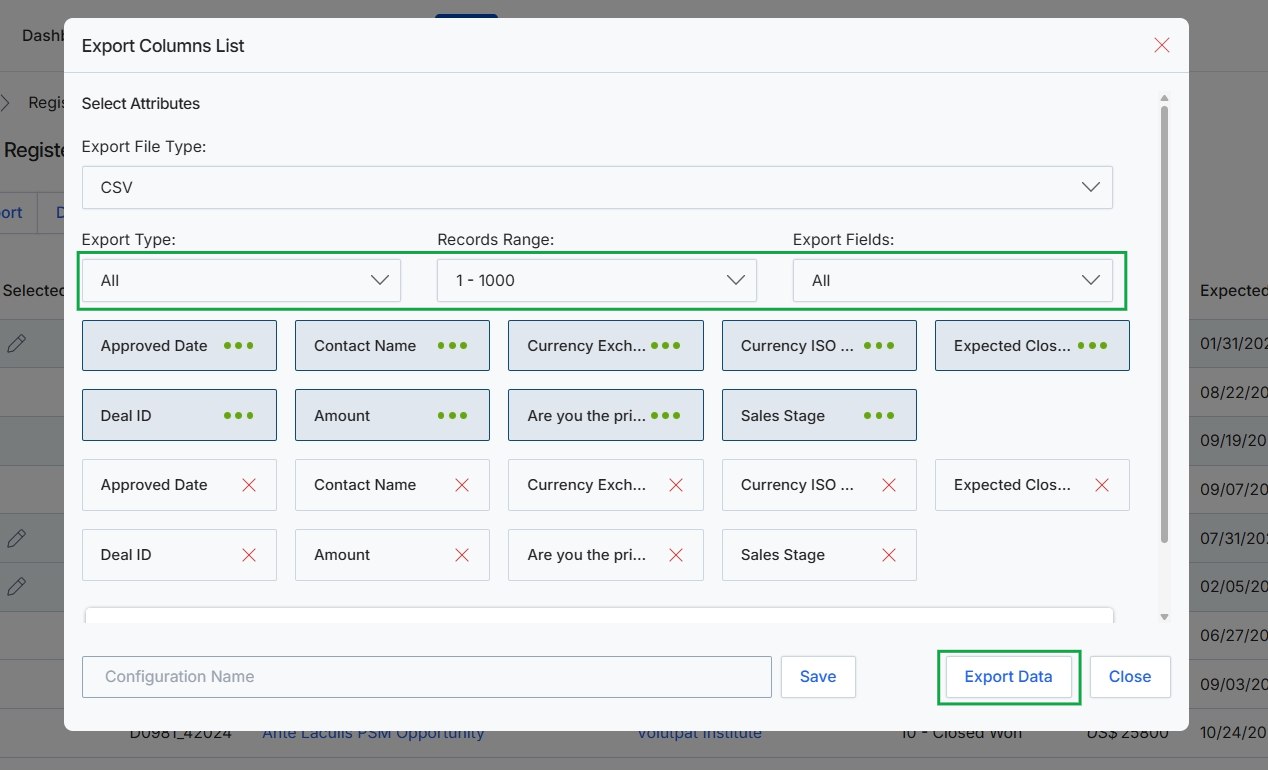Remove Contact Name with its red X
The image size is (1268, 770).
click(x=462, y=485)
